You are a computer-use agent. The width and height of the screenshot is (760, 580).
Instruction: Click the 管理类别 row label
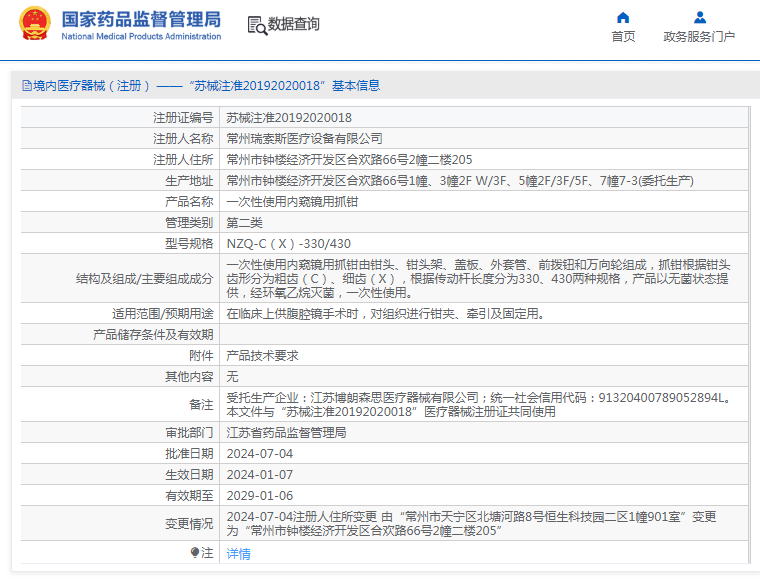[x=189, y=222]
